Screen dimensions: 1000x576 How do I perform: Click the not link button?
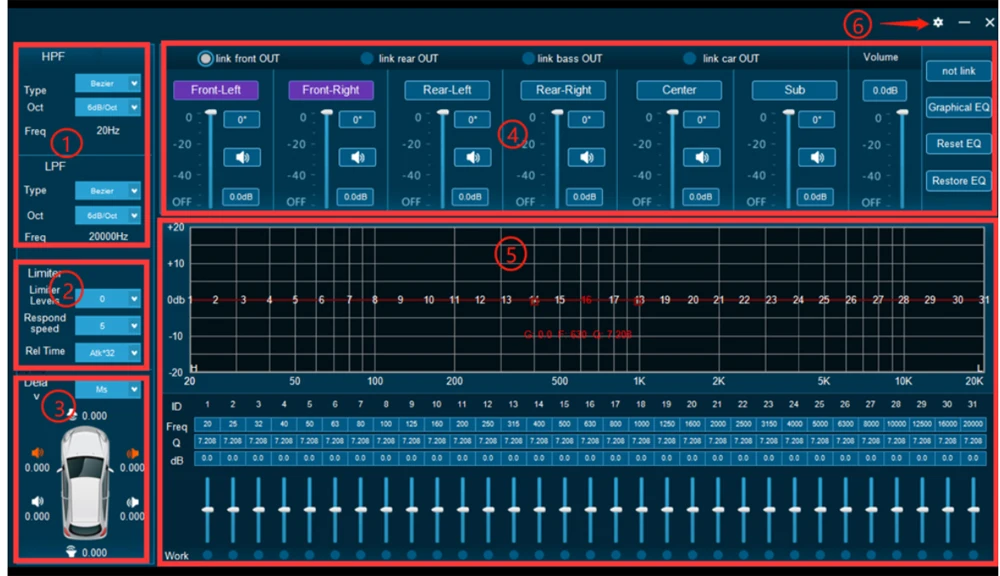pyautogui.click(x=959, y=71)
